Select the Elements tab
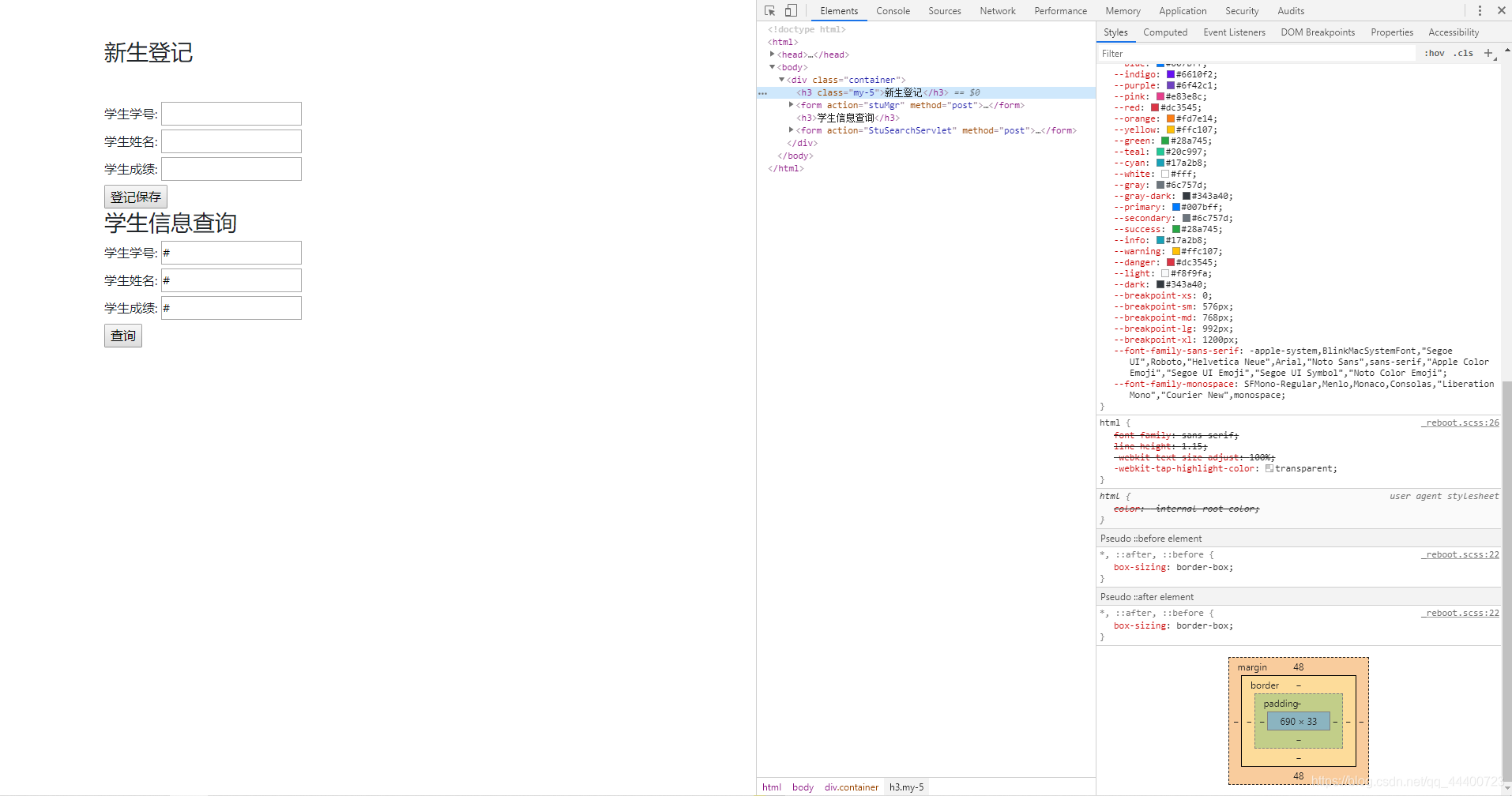The height and width of the screenshot is (796, 1512). point(839,11)
